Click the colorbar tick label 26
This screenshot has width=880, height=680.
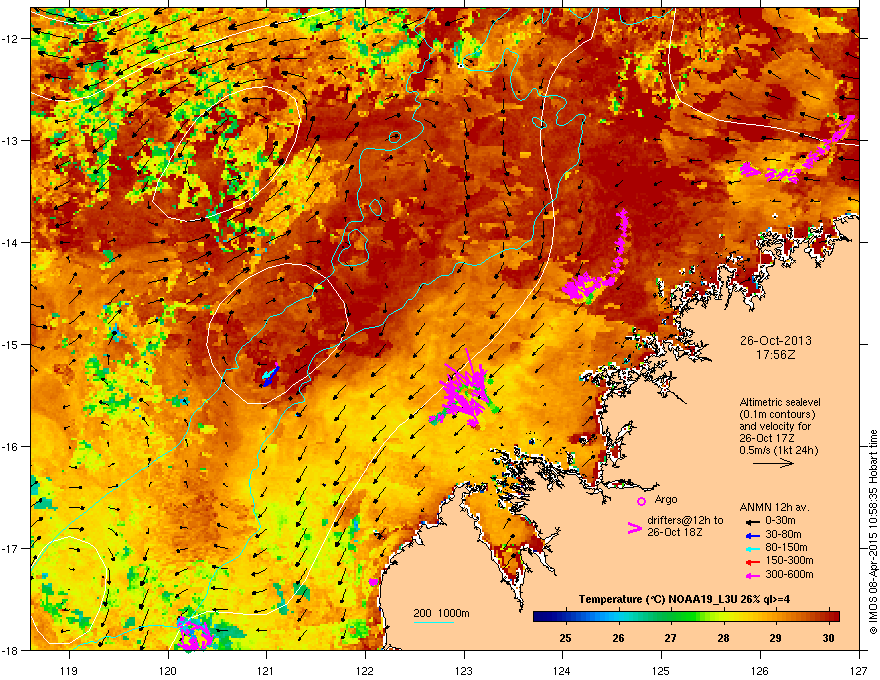(618, 638)
